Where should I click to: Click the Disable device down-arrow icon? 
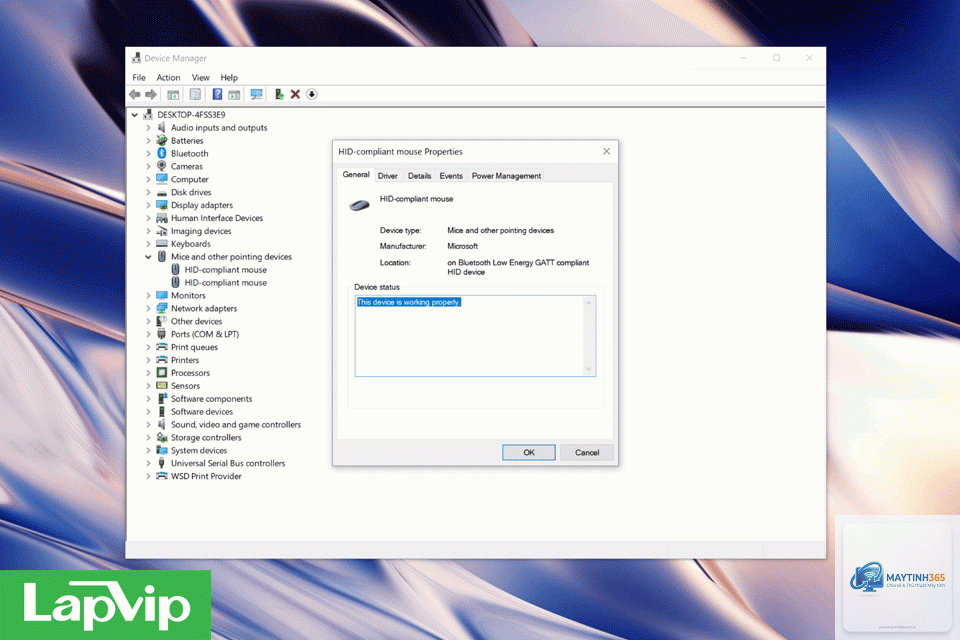pyautogui.click(x=312, y=94)
